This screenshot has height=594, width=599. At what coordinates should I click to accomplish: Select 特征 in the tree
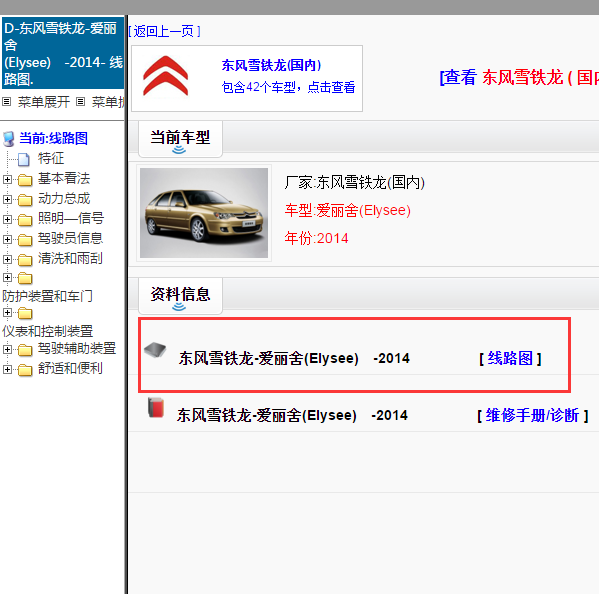[x=51, y=159]
